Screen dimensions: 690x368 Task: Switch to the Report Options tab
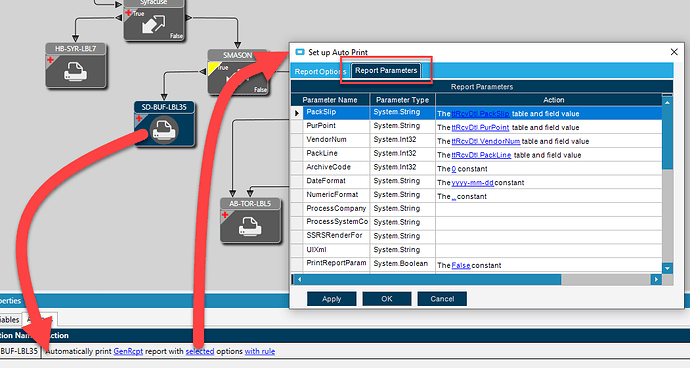[319, 71]
